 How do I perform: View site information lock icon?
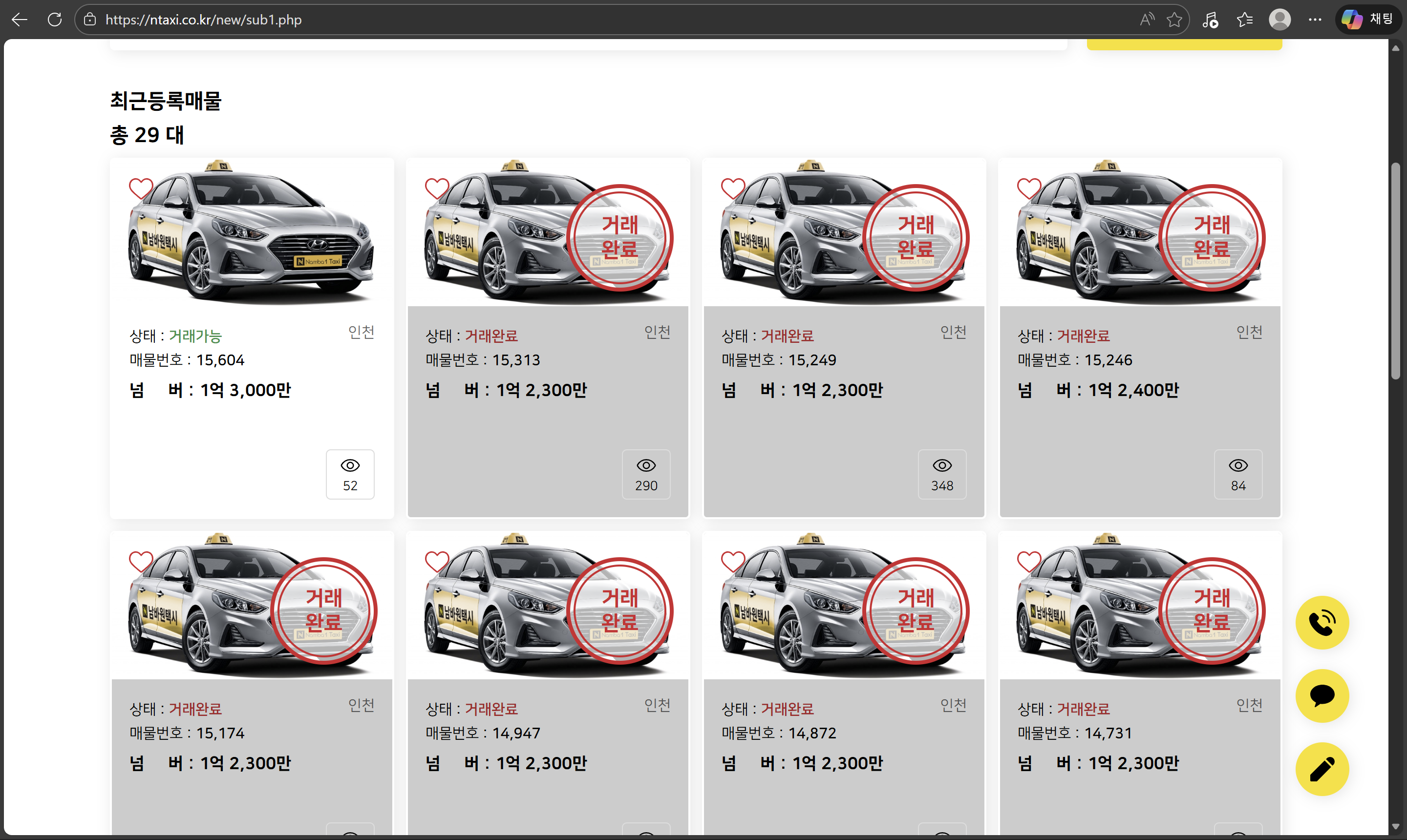tap(89, 20)
